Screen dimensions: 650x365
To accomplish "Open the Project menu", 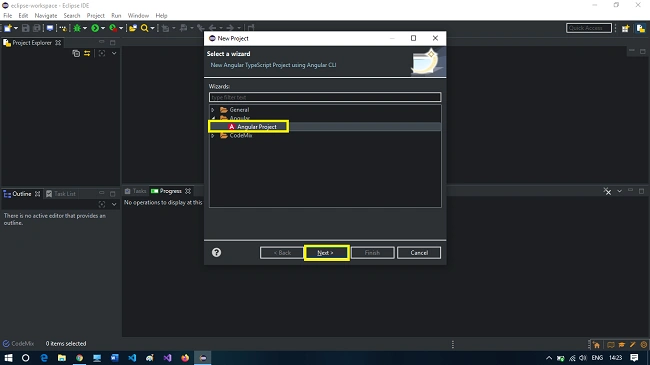I will tap(95, 15).
